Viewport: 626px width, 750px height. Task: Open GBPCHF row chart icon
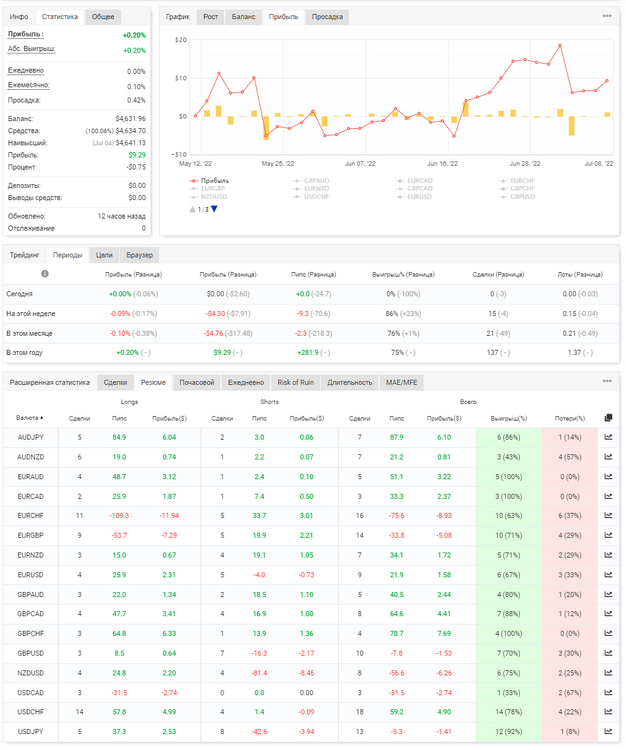pos(608,633)
